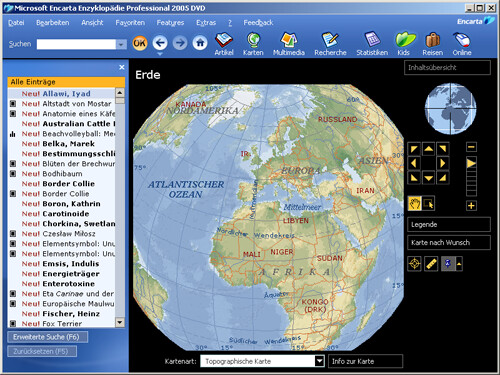500x375 pixels.
Task: Select entry Altstadt von Mostar
Action: (61, 104)
